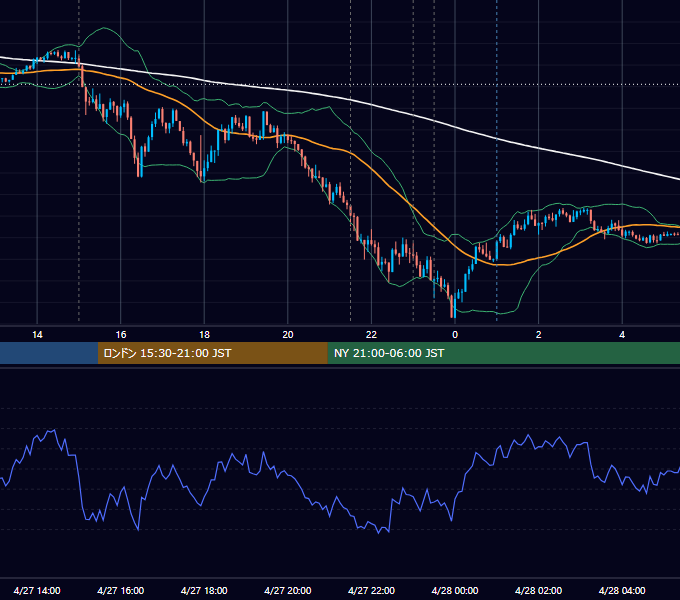
Task: Click the 22 hour label on the price chart axis
Action: 371,335
